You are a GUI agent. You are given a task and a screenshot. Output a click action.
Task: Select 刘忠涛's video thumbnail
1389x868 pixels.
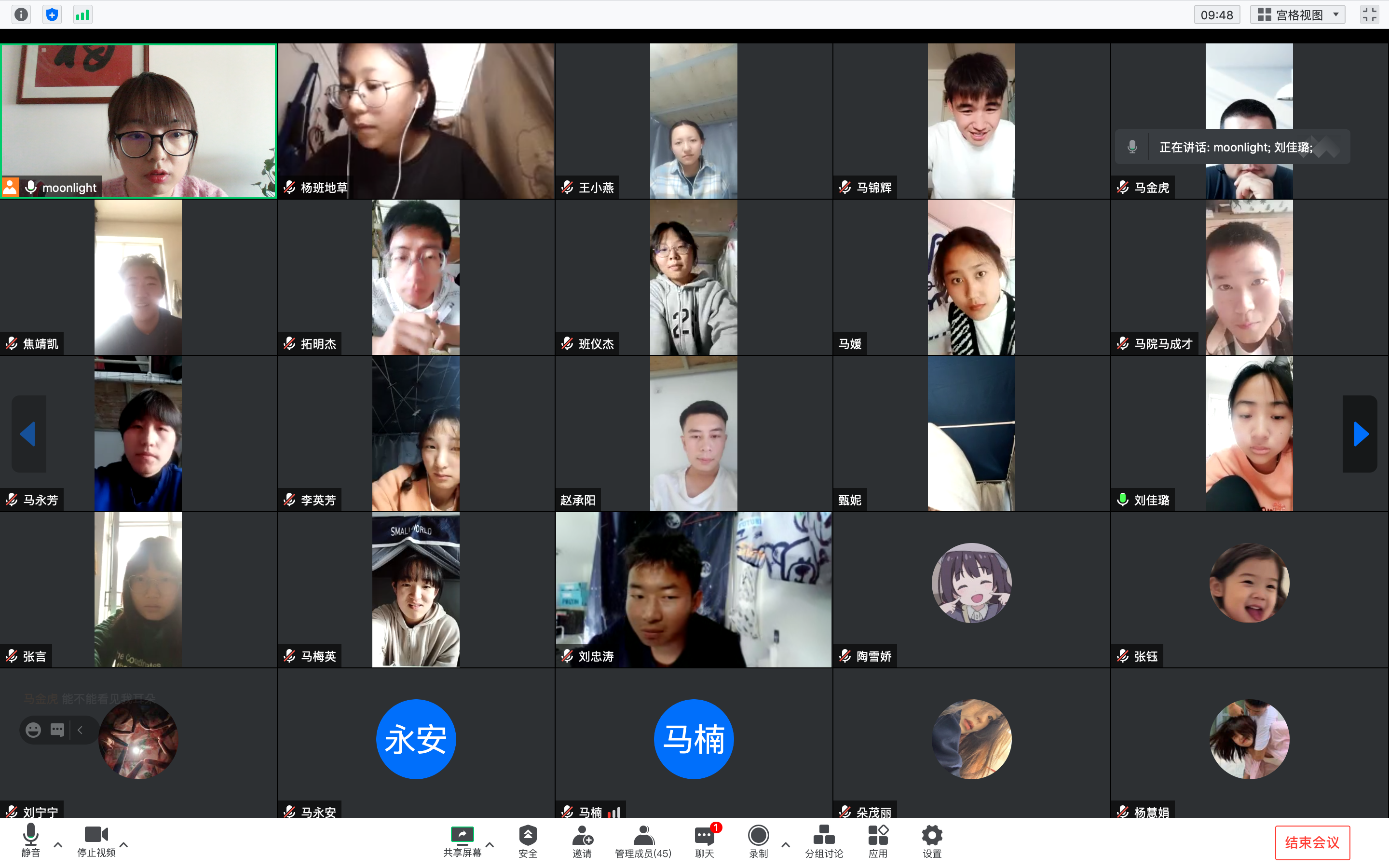coord(694,589)
